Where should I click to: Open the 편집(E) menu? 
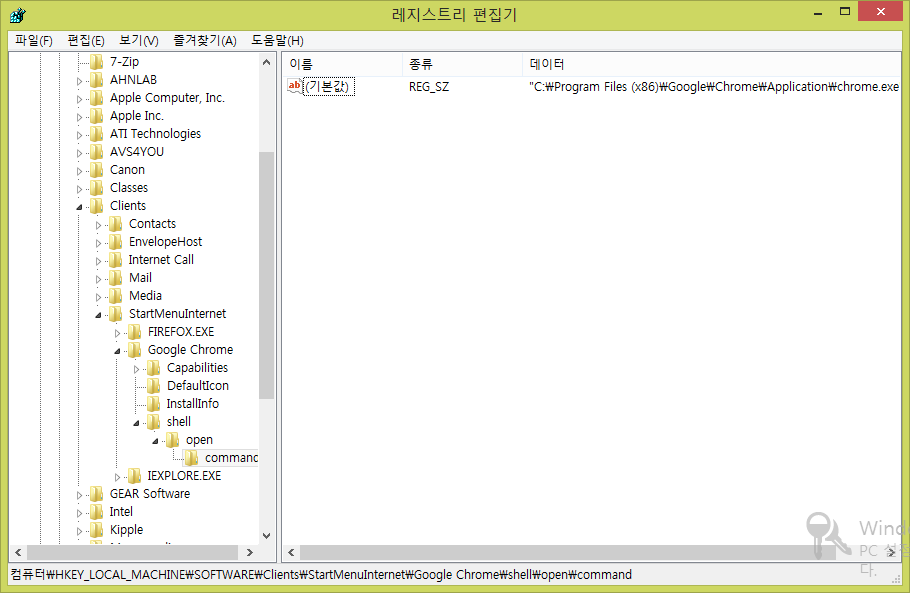click(86, 40)
